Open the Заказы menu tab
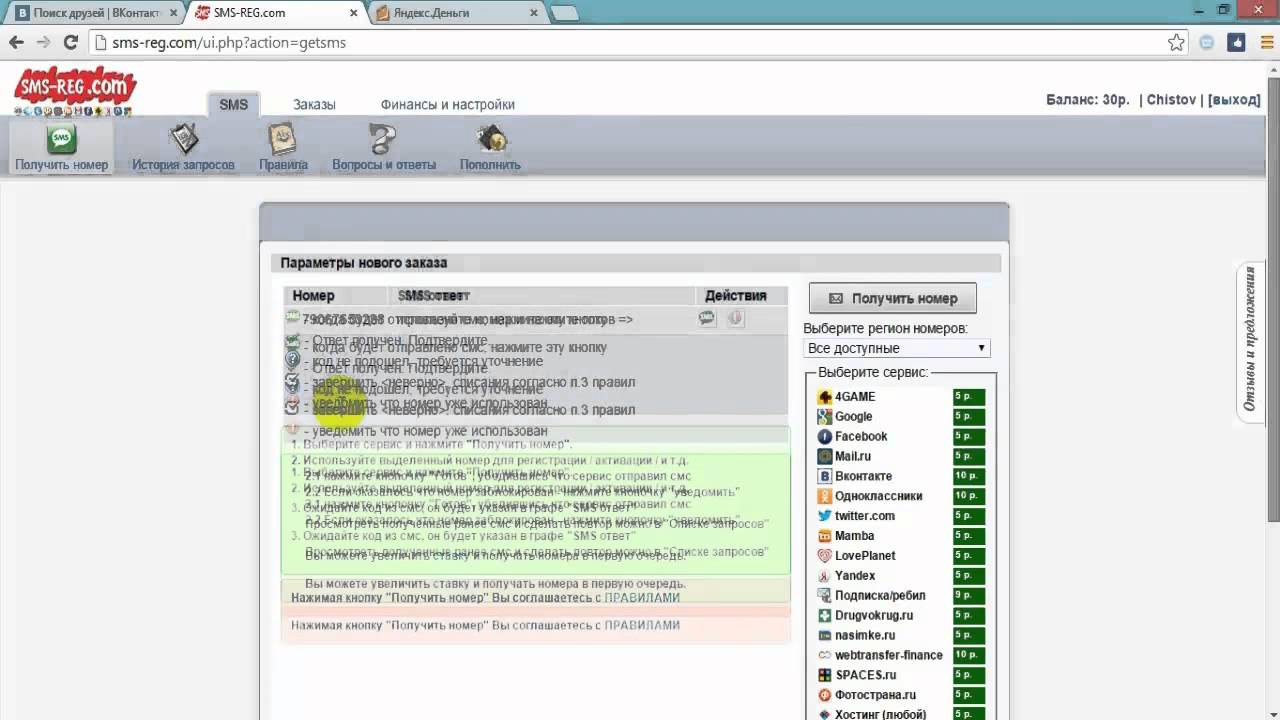The image size is (1280, 720). 314,104
